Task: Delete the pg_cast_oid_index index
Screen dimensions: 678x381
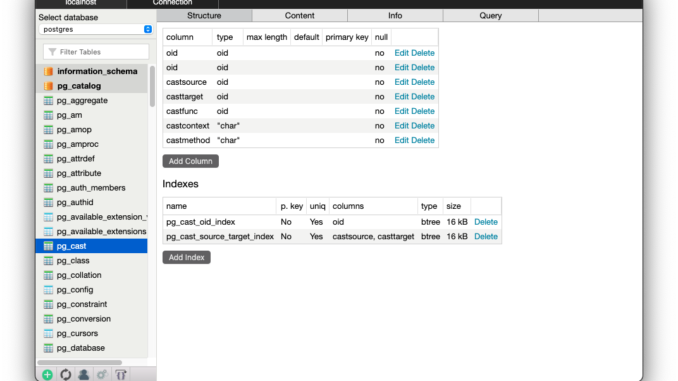Action: point(486,222)
